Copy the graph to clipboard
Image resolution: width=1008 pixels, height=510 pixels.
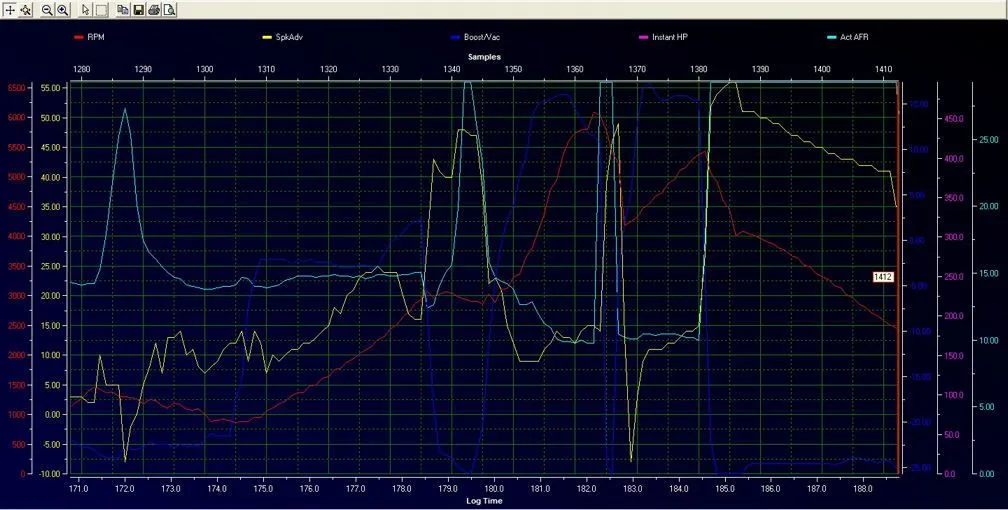(123, 10)
